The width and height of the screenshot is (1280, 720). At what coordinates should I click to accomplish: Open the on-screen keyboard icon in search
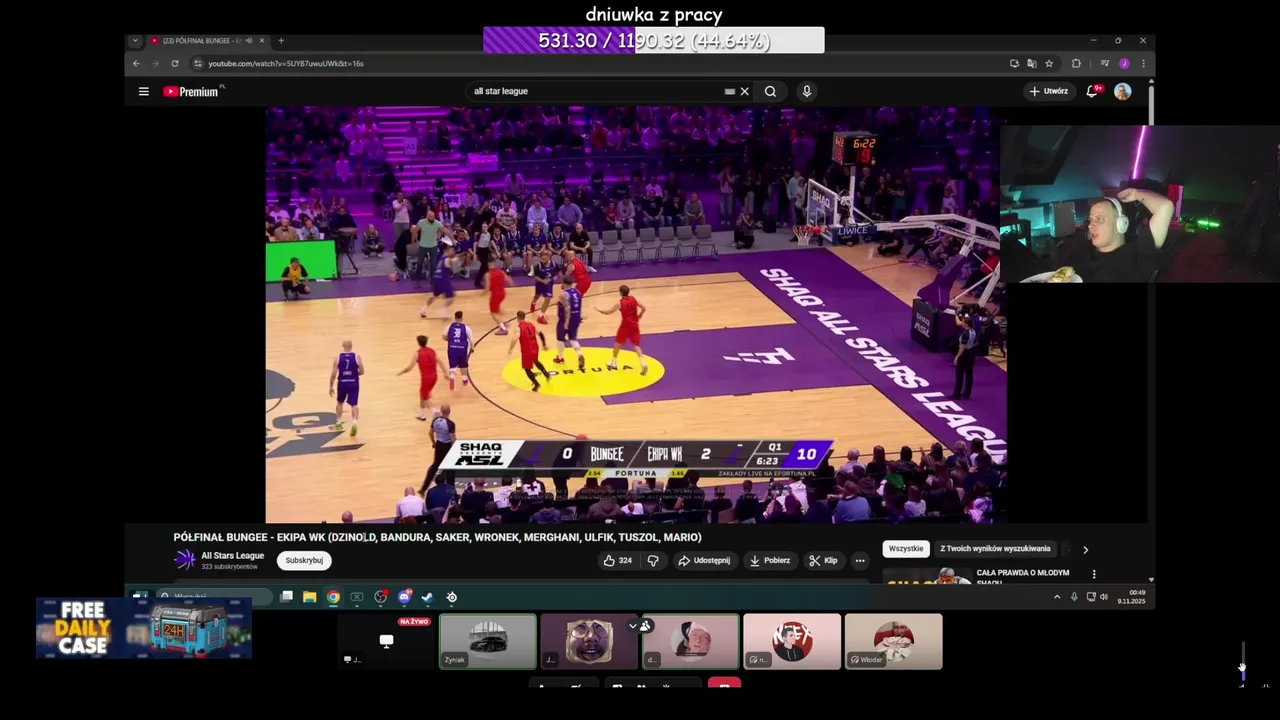click(729, 91)
